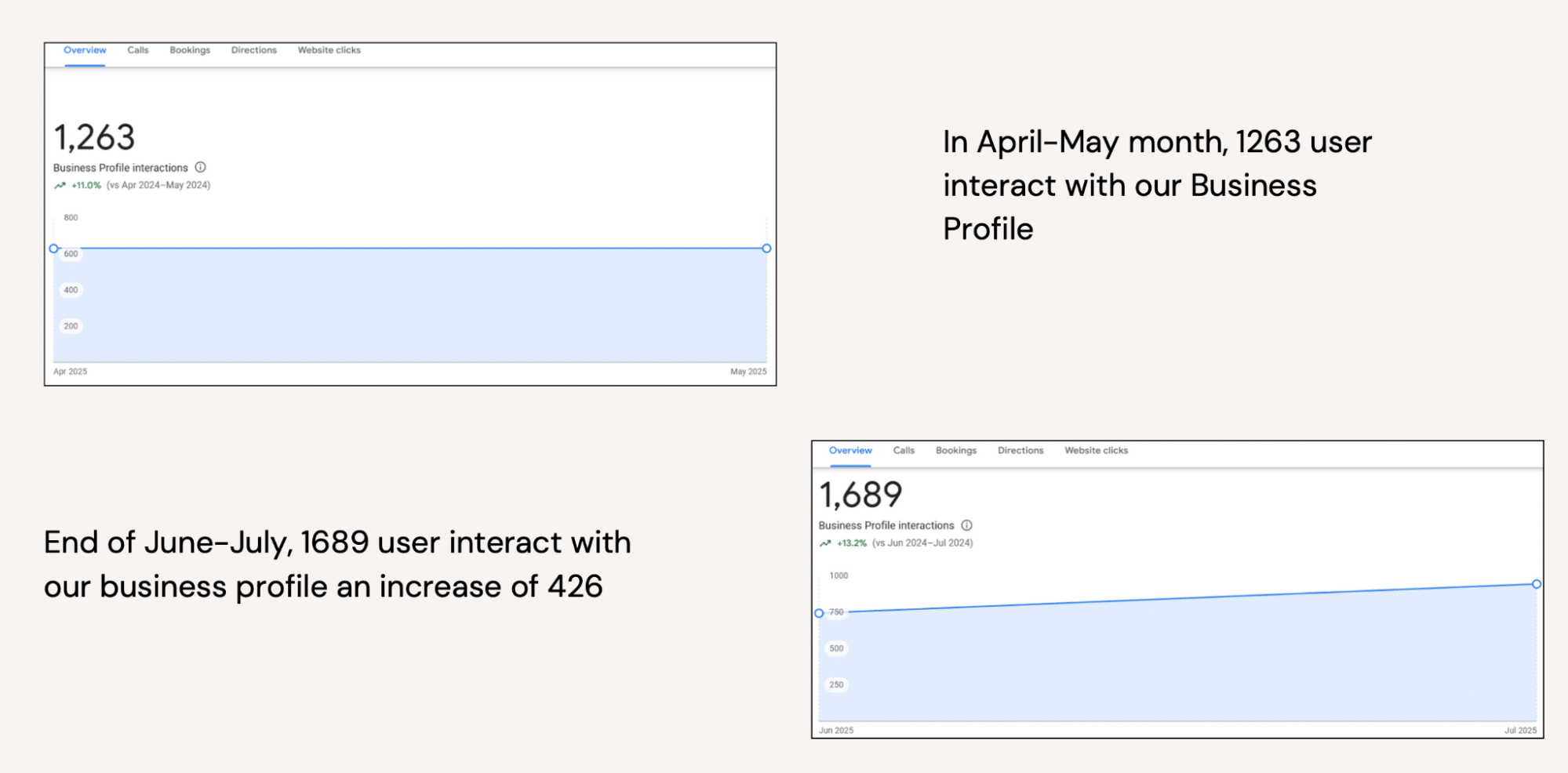Open Calls tab in top chart

point(138,50)
